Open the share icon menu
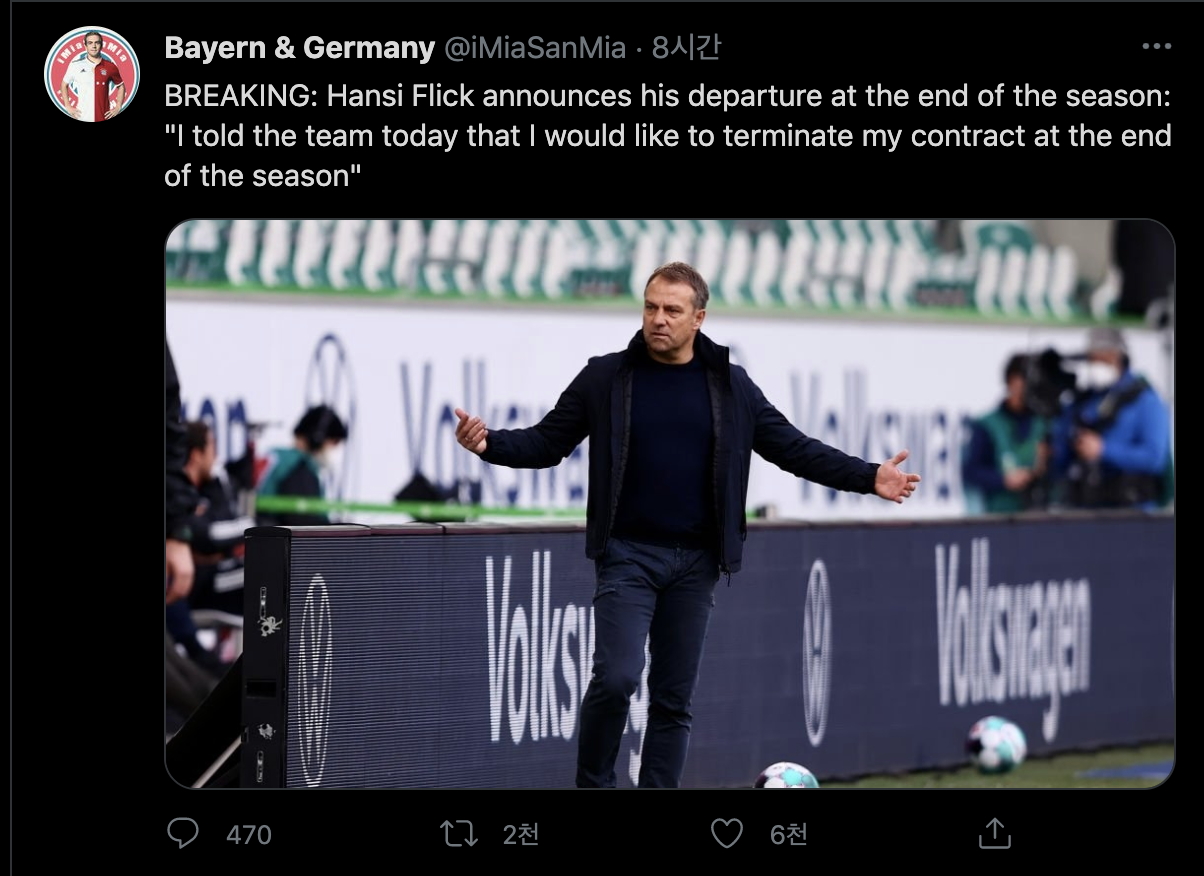The height and width of the screenshot is (876, 1204). coord(994,833)
